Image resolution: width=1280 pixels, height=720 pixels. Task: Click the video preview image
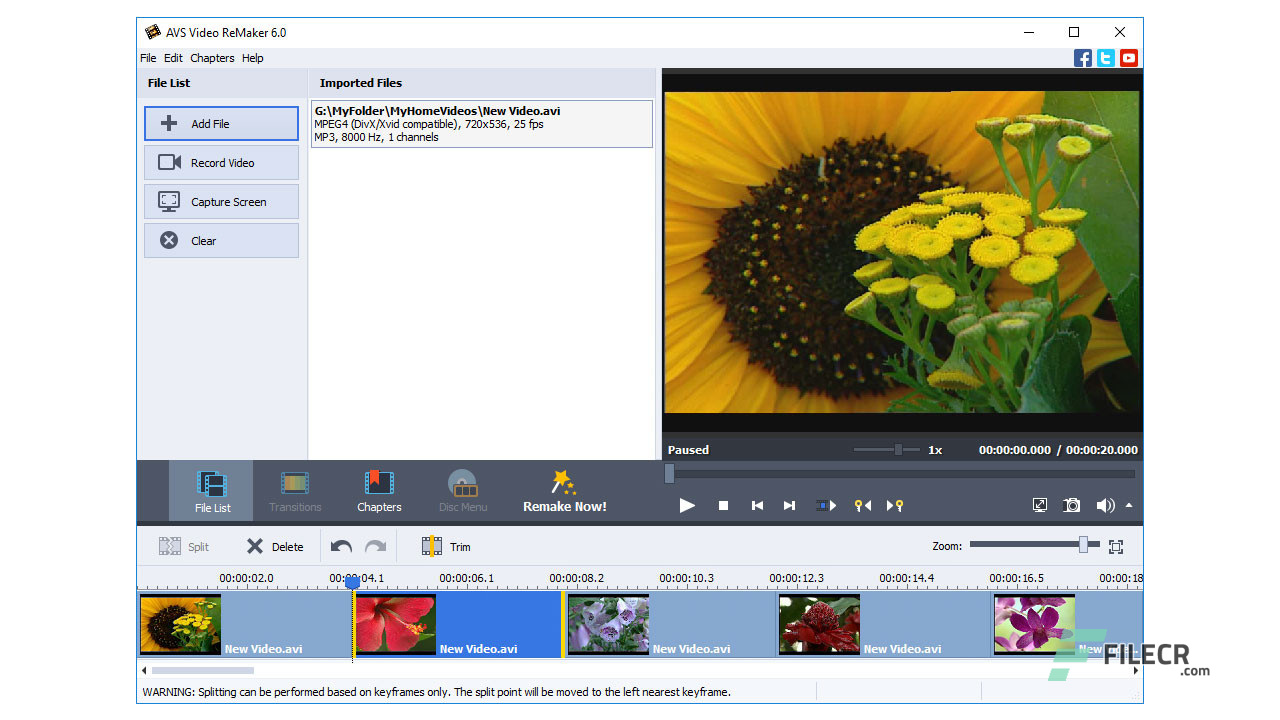pyautogui.click(x=902, y=252)
